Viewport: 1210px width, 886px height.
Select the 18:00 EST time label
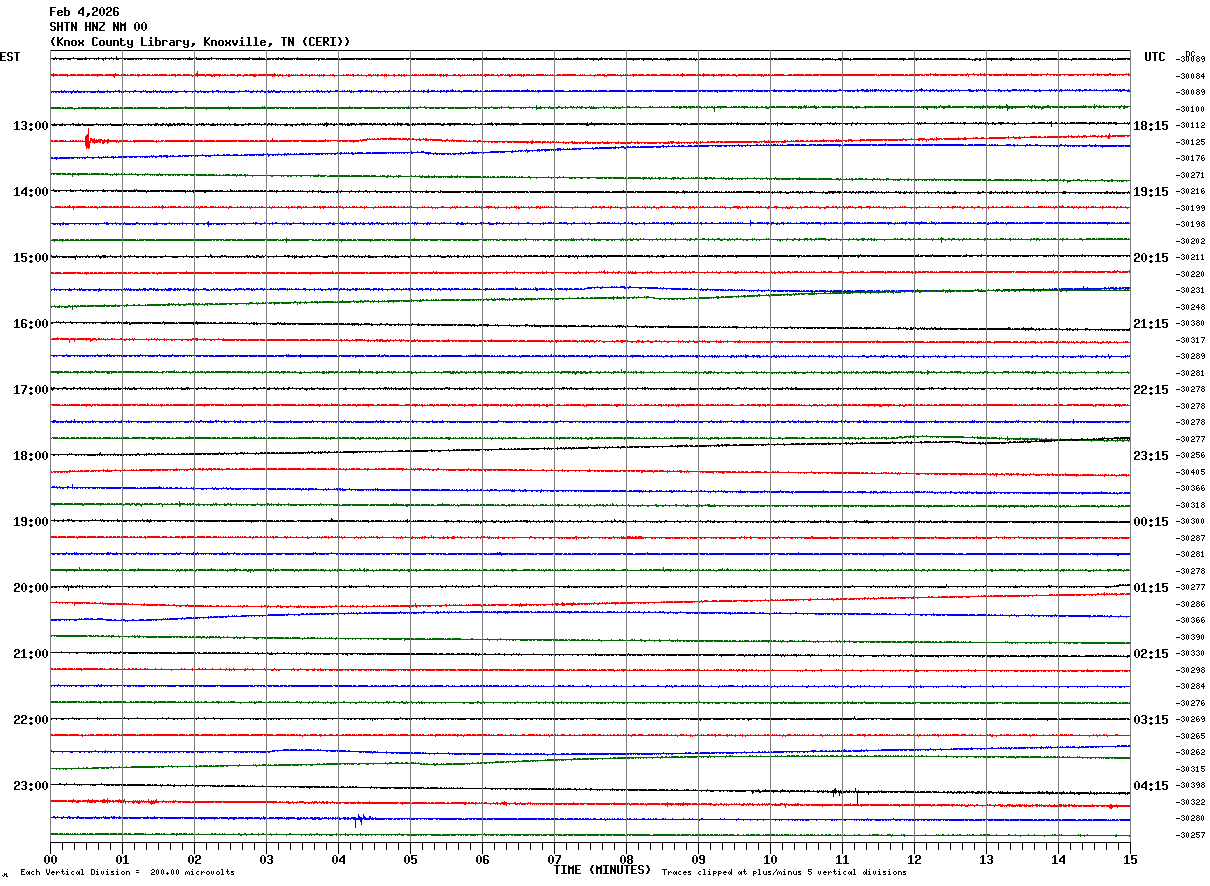pyautogui.click(x=30, y=456)
